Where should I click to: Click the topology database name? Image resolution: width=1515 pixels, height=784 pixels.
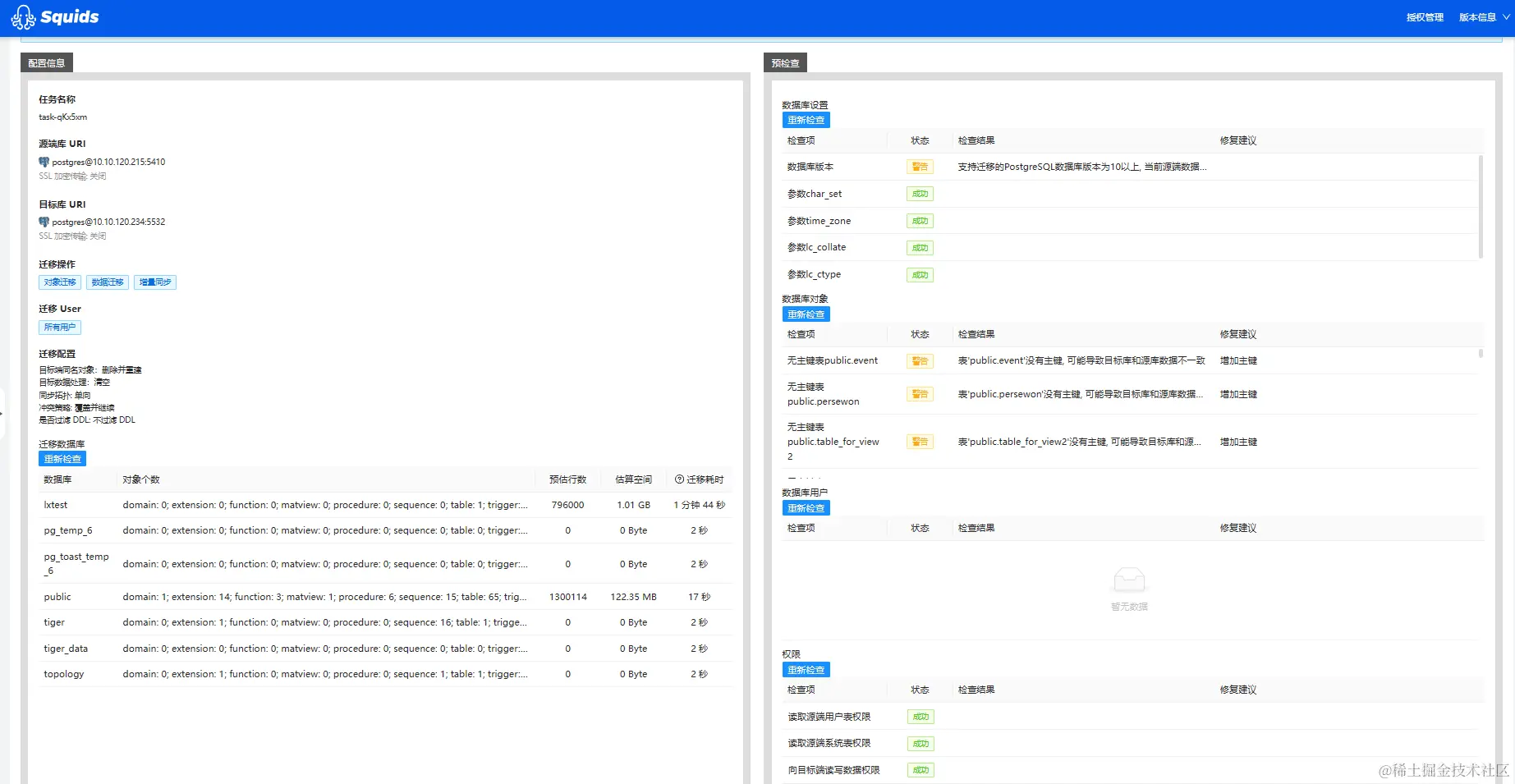click(x=64, y=674)
